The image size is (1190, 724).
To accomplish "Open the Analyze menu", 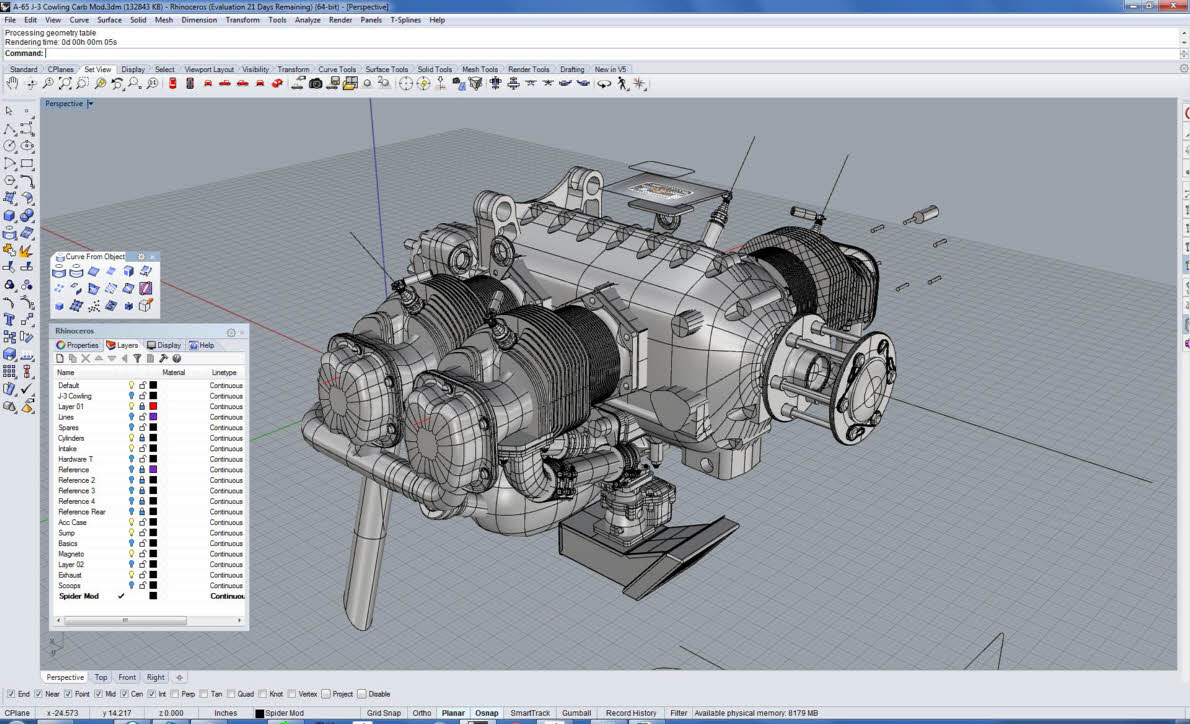I will (307, 20).
